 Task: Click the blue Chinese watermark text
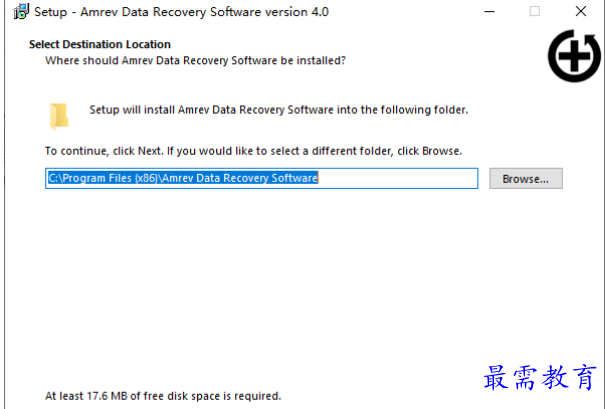tap(540, 377)
